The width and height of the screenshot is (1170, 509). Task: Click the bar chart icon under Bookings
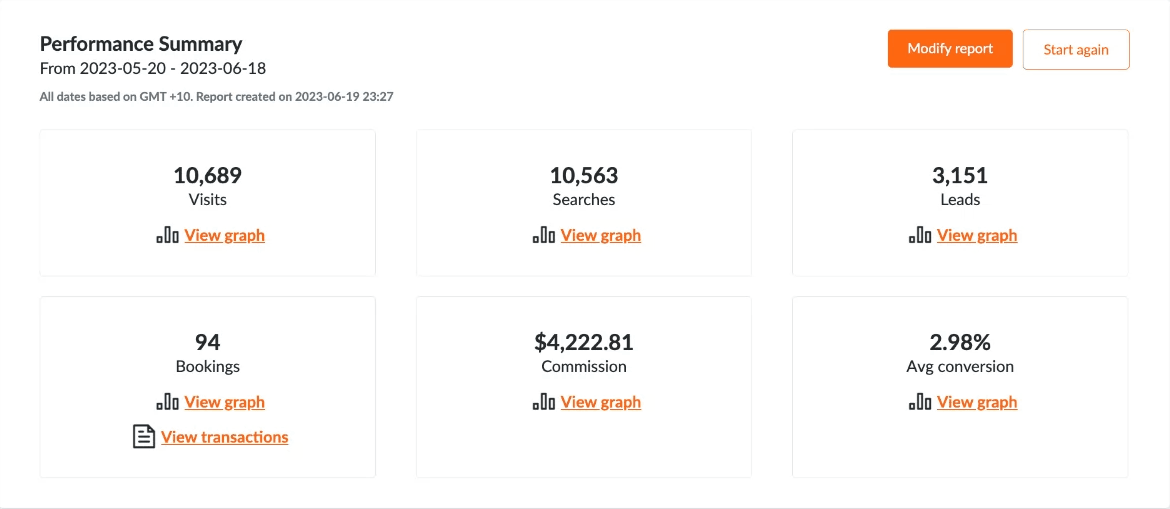coord(167,402)
